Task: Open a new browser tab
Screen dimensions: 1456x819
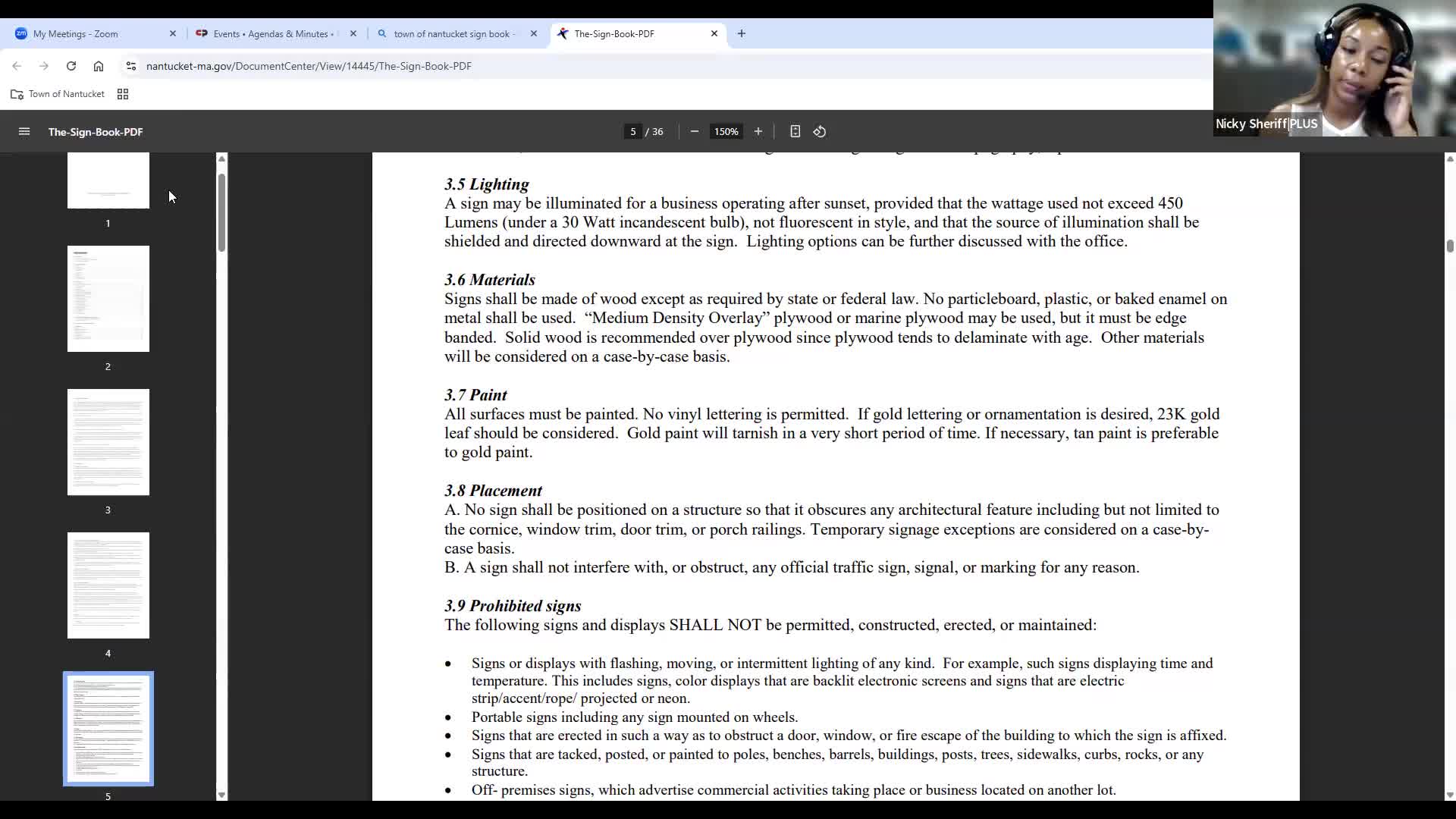Action: pos(742,33)
